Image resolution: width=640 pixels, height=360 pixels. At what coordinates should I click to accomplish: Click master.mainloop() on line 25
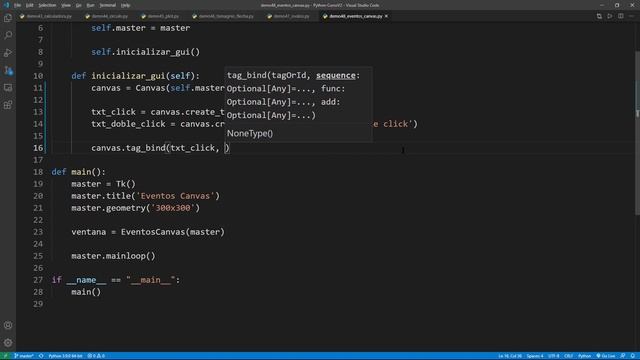113,256
